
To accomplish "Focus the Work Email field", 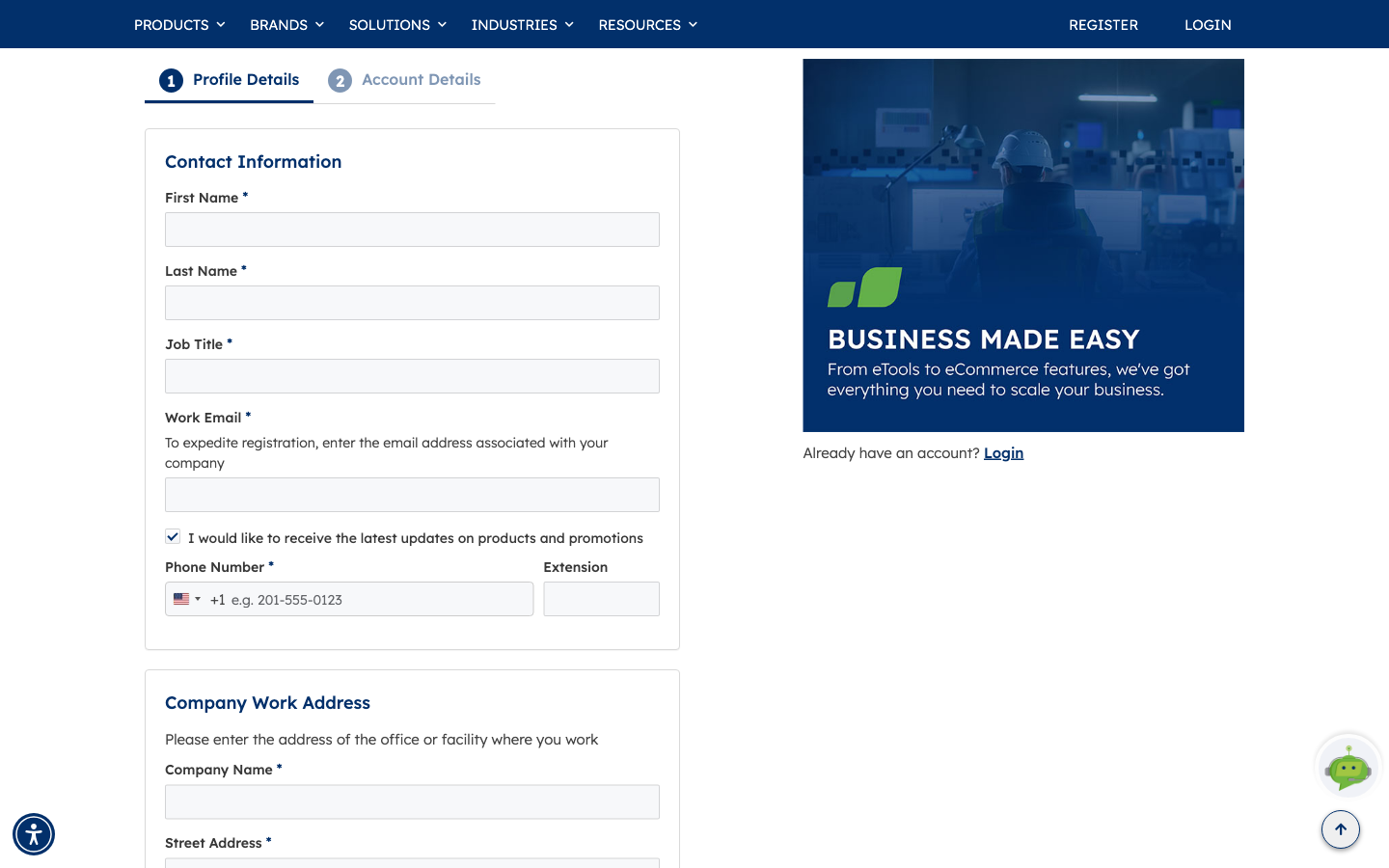I will pyautogui.click(x=412, y=495).
